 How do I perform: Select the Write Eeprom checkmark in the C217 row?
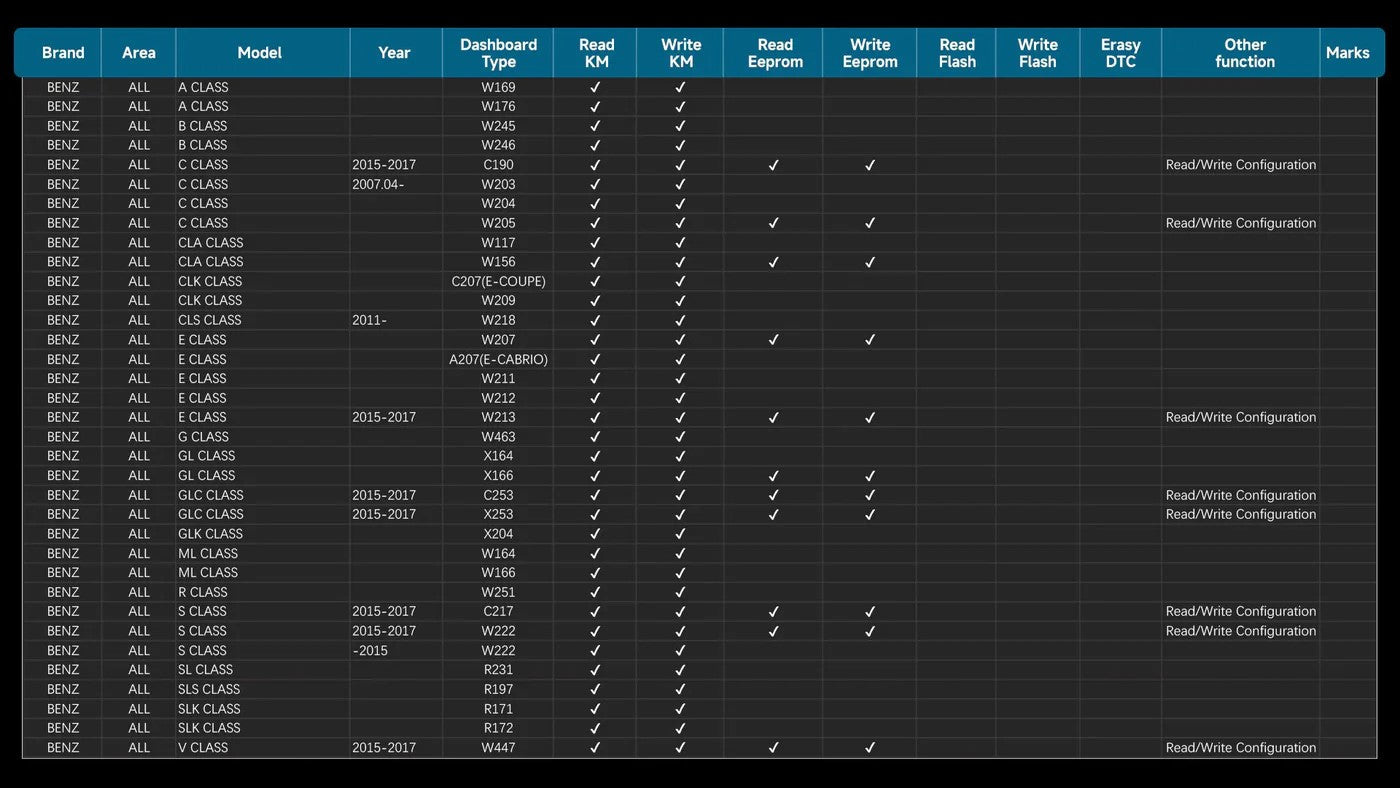(x=870, y=612)
